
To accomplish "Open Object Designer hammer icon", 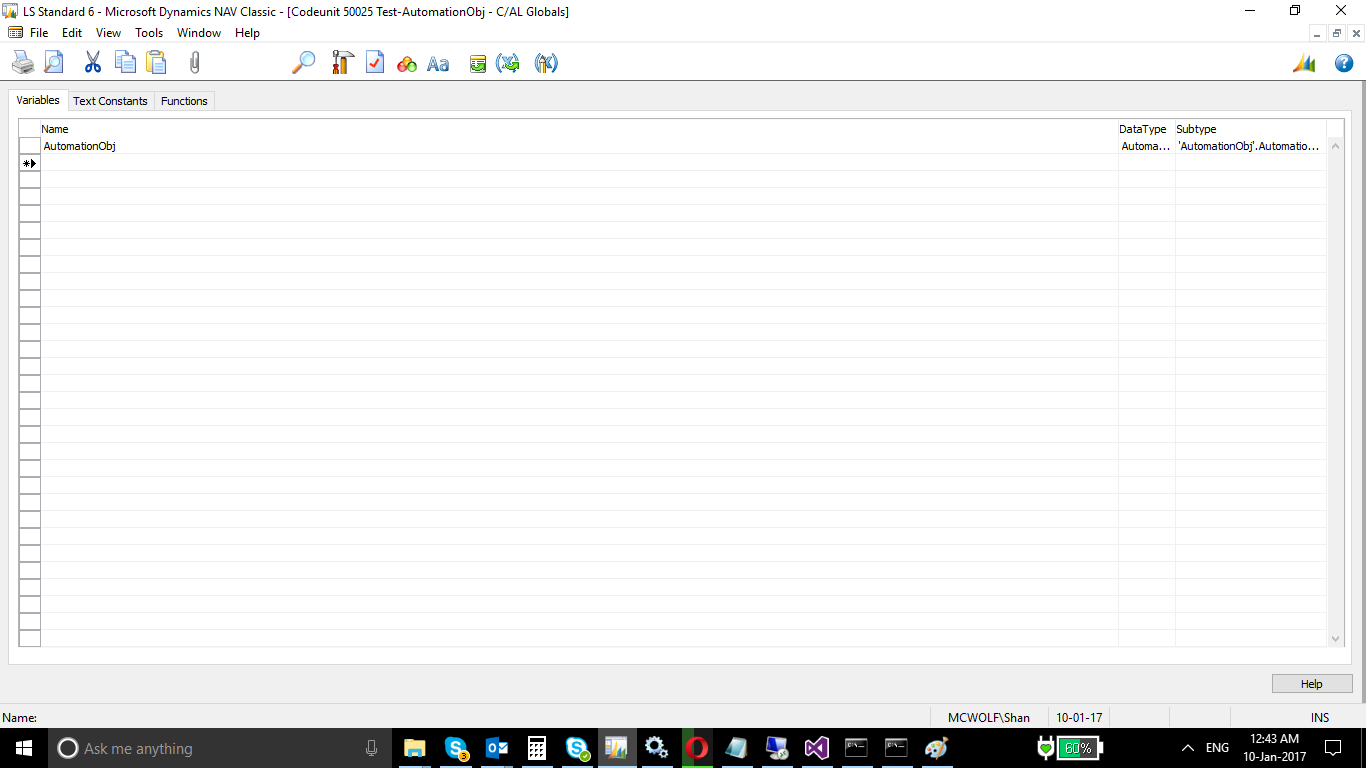I will [342, 63].
